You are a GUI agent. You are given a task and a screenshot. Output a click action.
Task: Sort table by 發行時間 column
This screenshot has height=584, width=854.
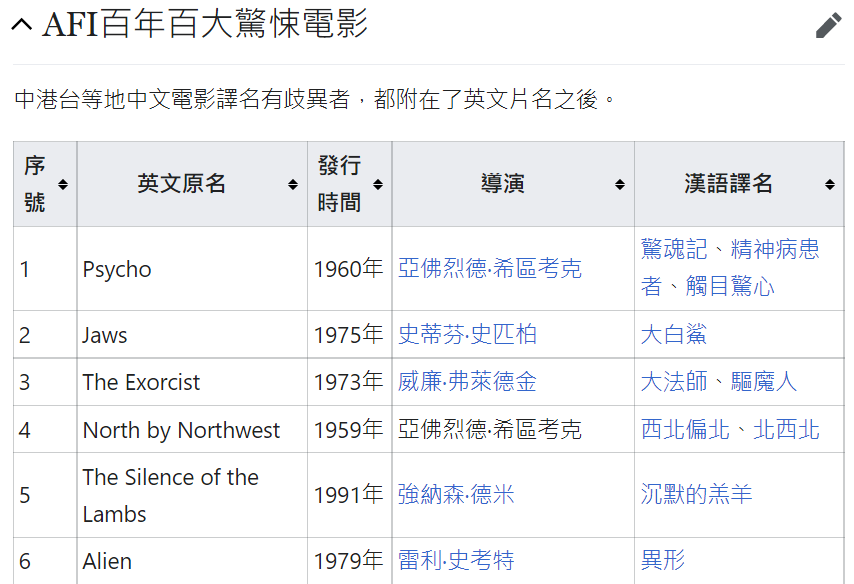click(x=377, y=184)
